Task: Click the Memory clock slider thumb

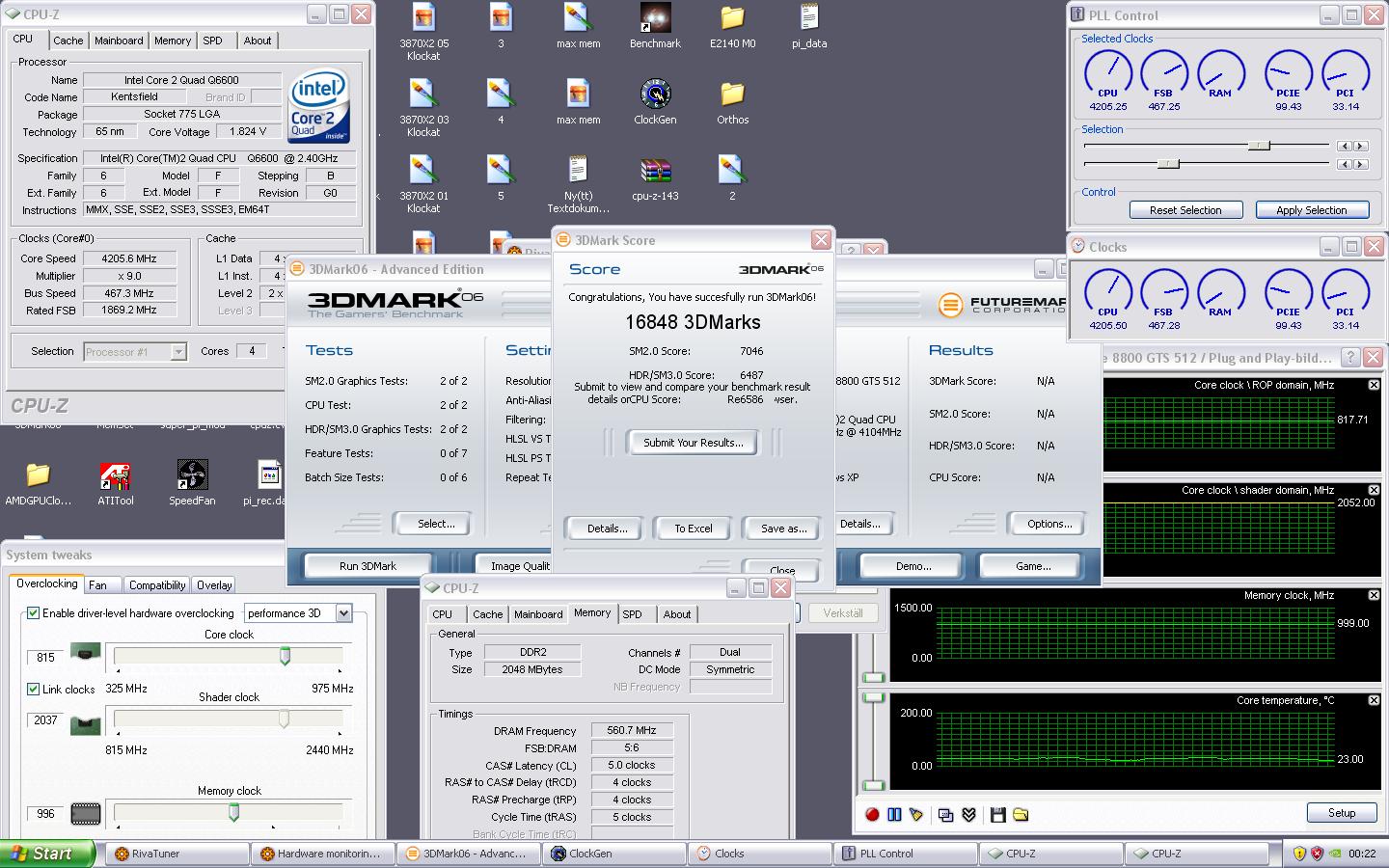Action: (x=233, y=813)
